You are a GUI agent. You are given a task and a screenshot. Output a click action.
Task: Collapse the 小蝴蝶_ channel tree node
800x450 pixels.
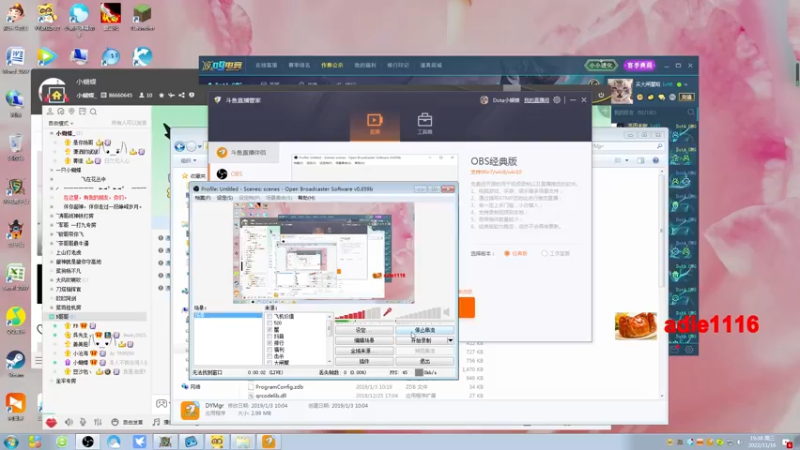click(x=52, y=133)
